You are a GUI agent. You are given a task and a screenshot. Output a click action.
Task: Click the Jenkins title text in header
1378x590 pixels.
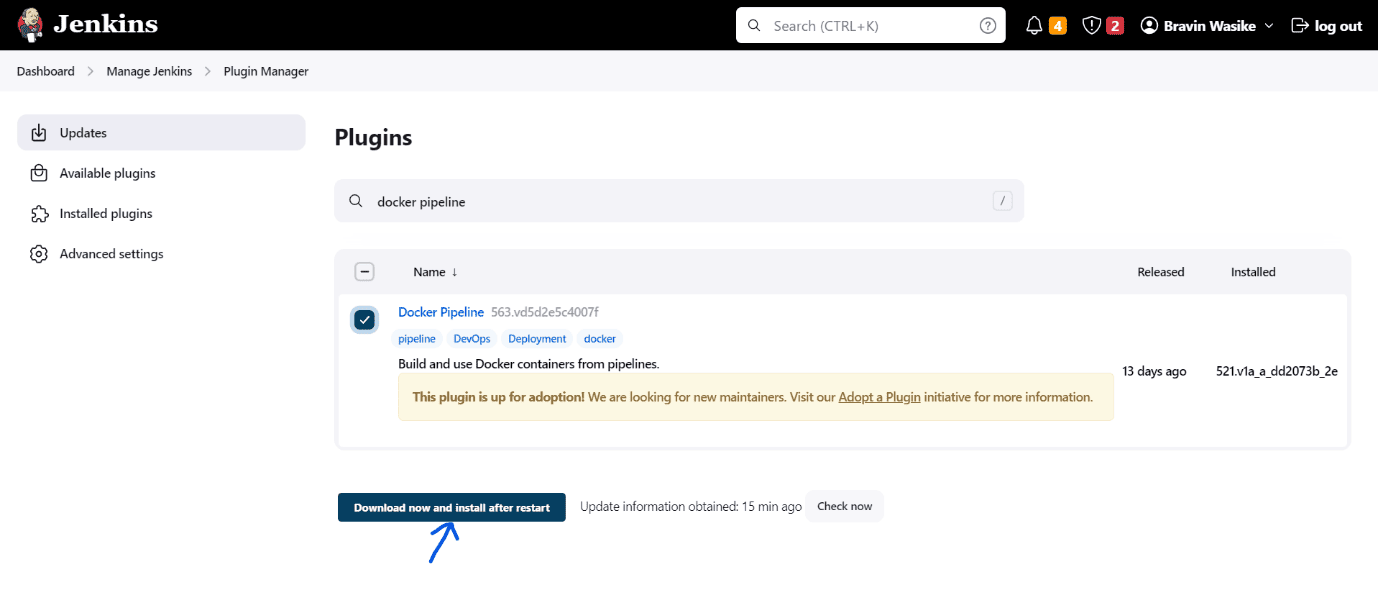click(x=106, y=25)
